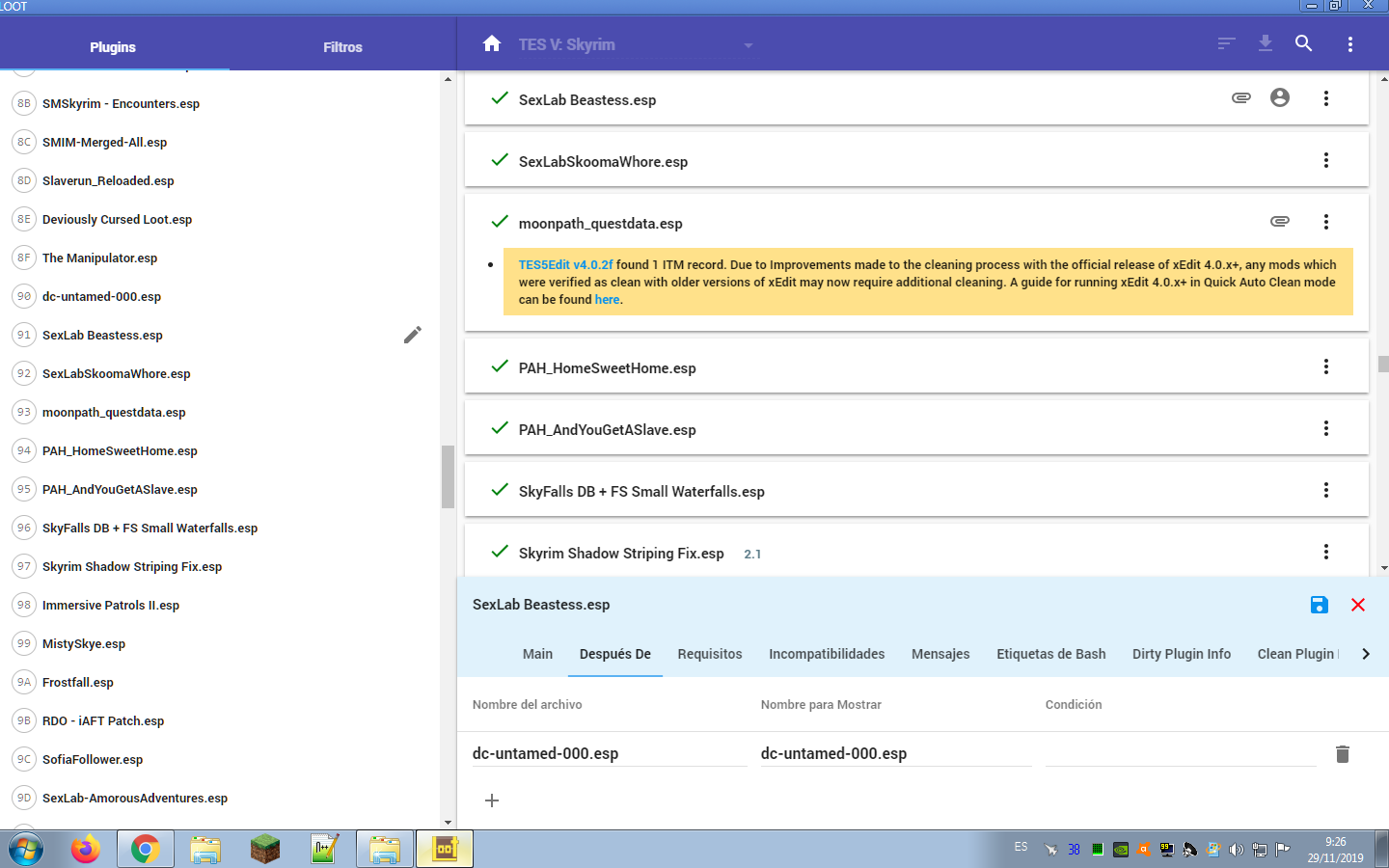Screen dimensions: 1389x868
Task: Open the taskbar clock showing 9:26
Action: (x=1335, y=850)
